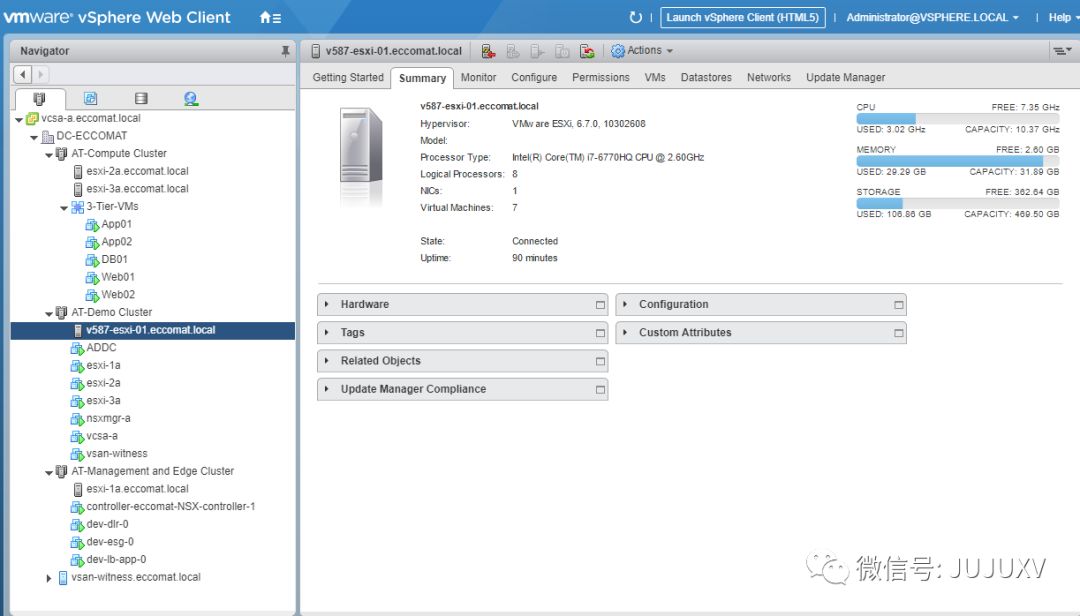Collapse the 3-Tier-VMs vApp node

point(64,207)
